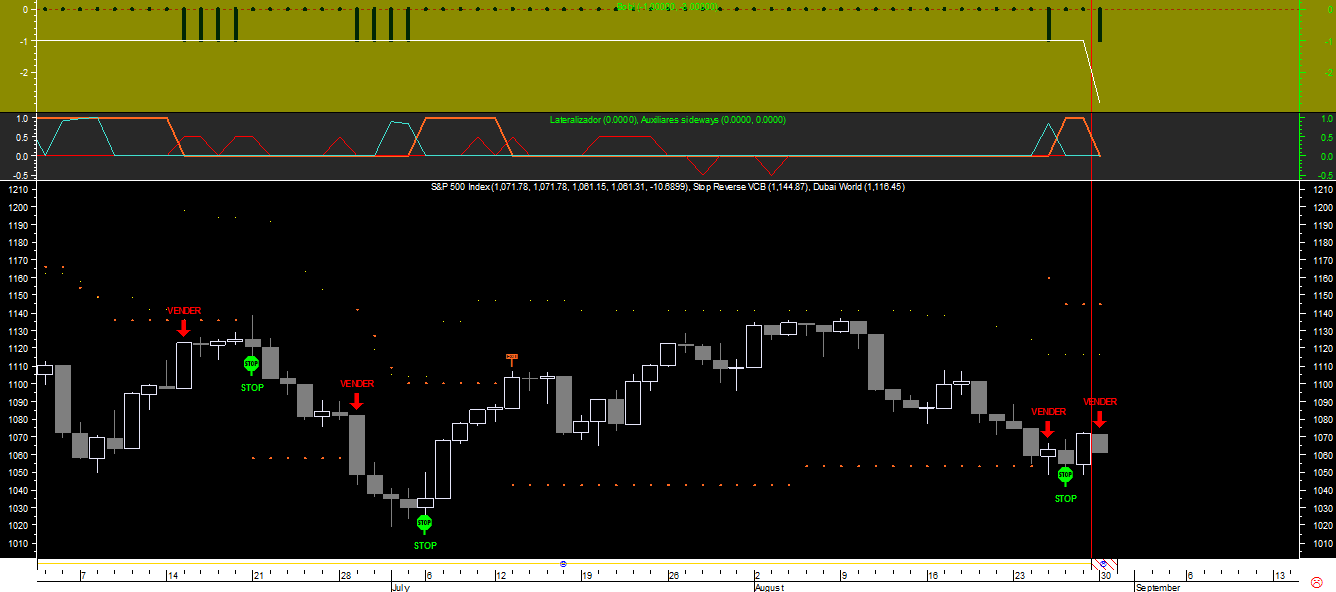
Task: Select the rightmost VENDER sell arrow
Action: click(1099, 418)
